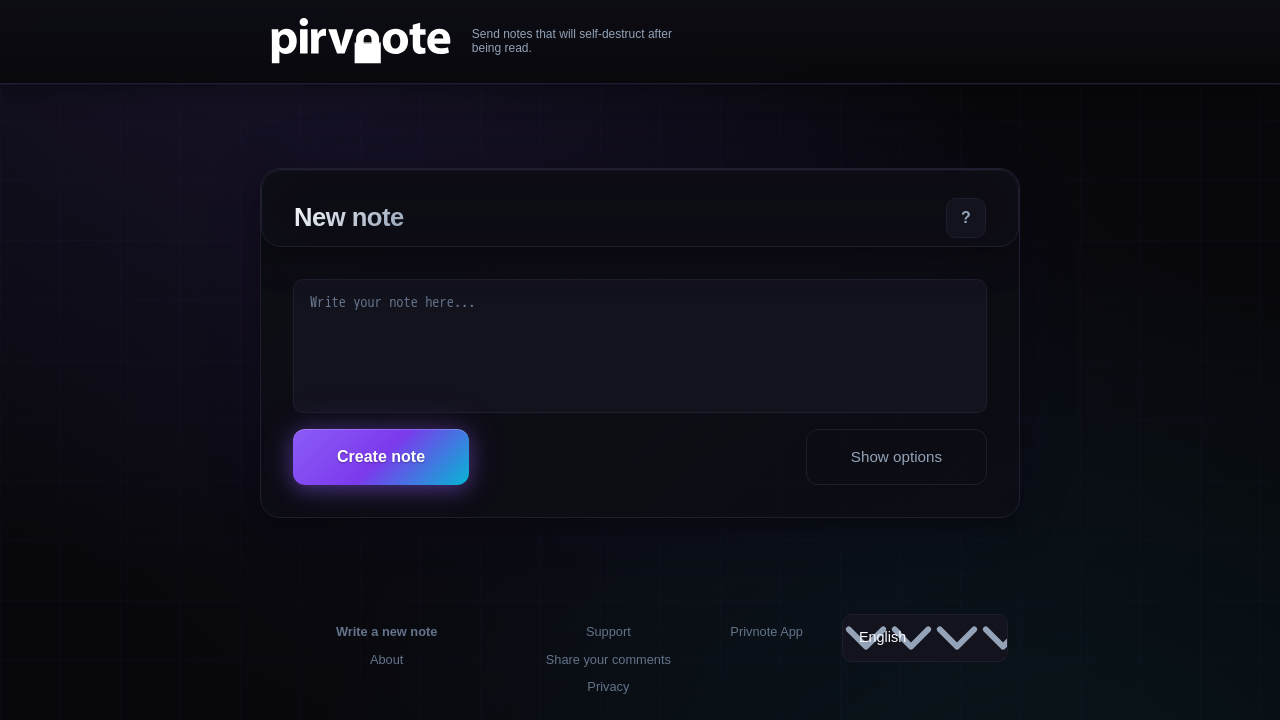Expand the Show options panel
The image size is (1280, 720).
coord(896,457)
